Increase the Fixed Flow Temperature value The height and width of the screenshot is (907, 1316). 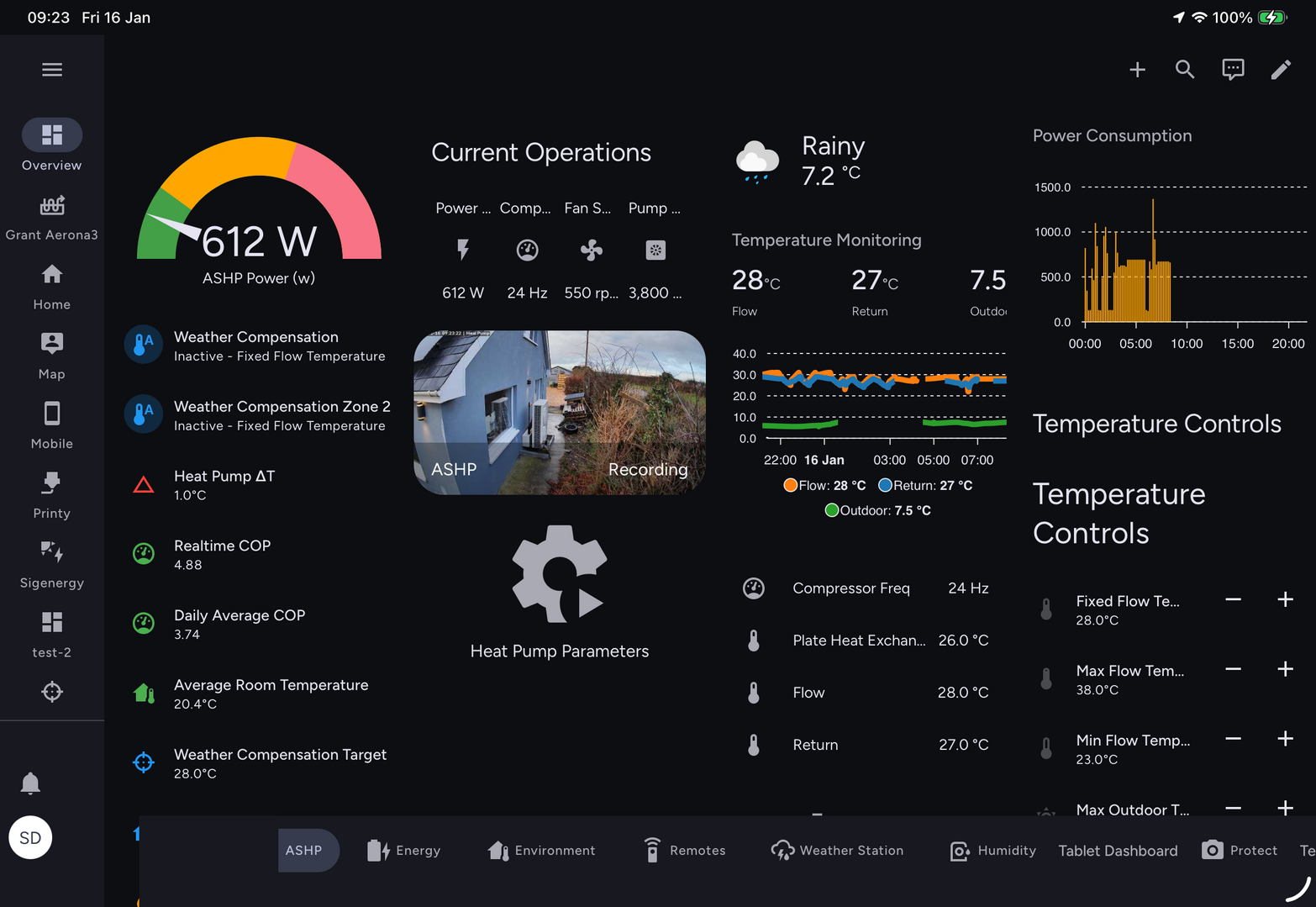click(x=1285, y=599)
